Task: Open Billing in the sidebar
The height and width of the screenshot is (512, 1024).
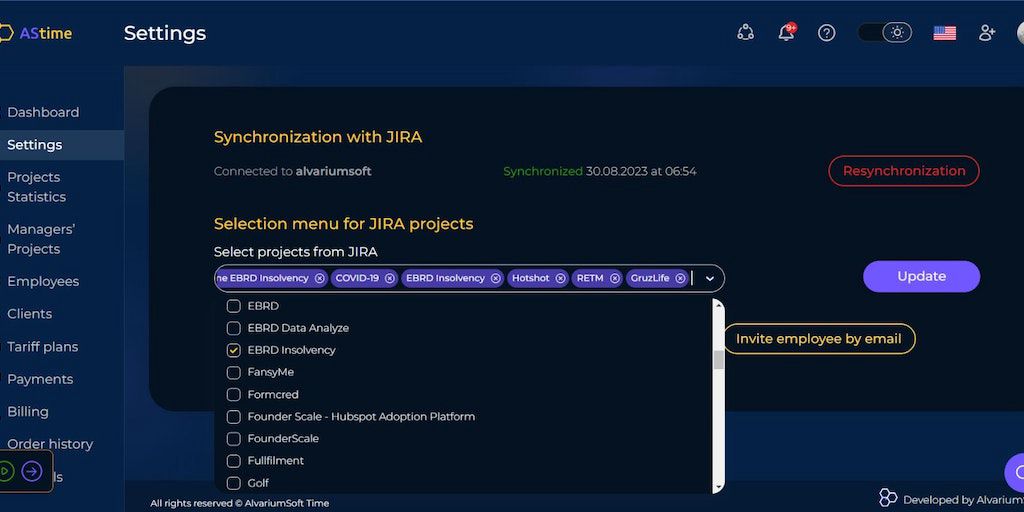Action: pos(28,412)
